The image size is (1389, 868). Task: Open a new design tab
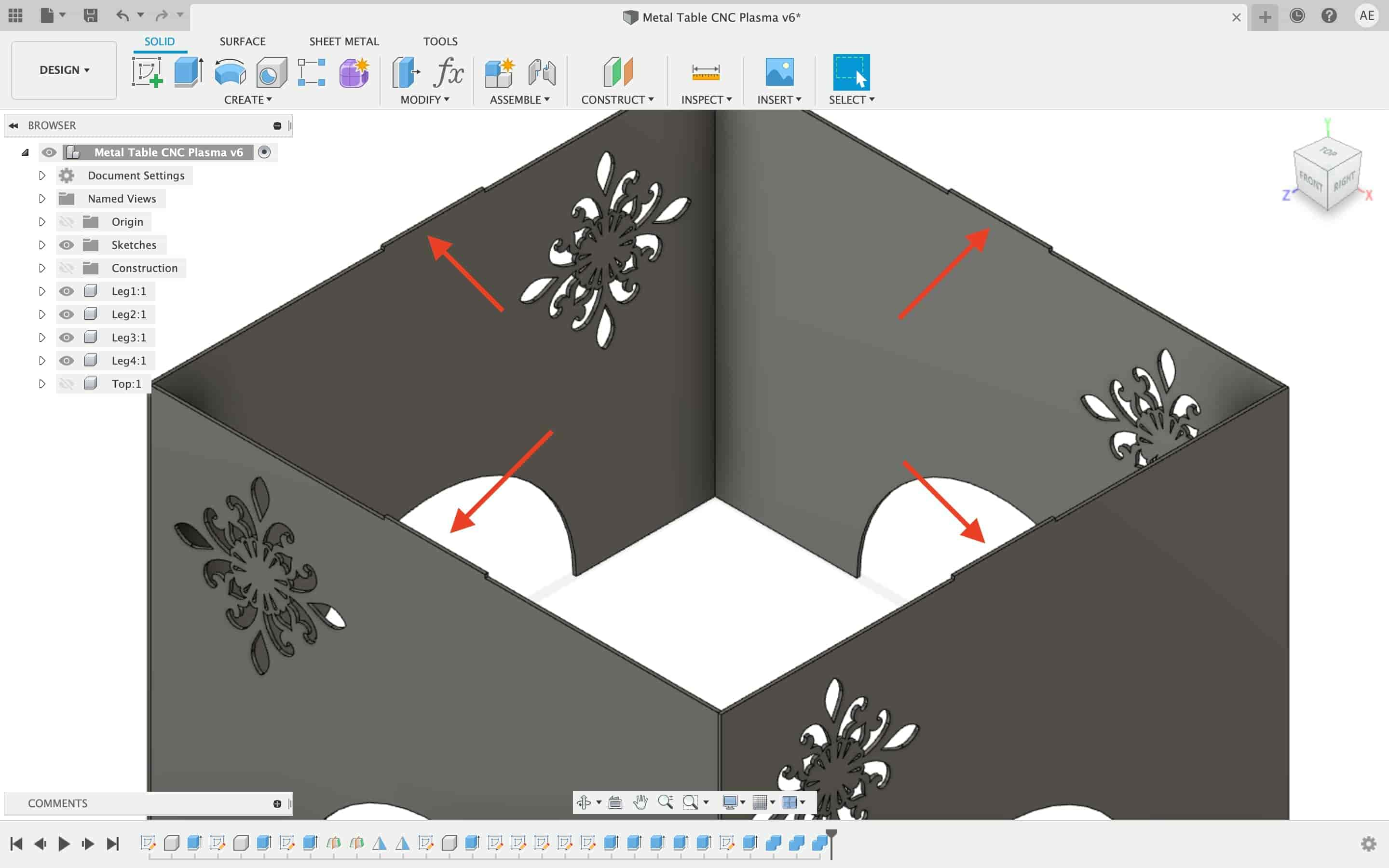click(x=1265, y=17)
